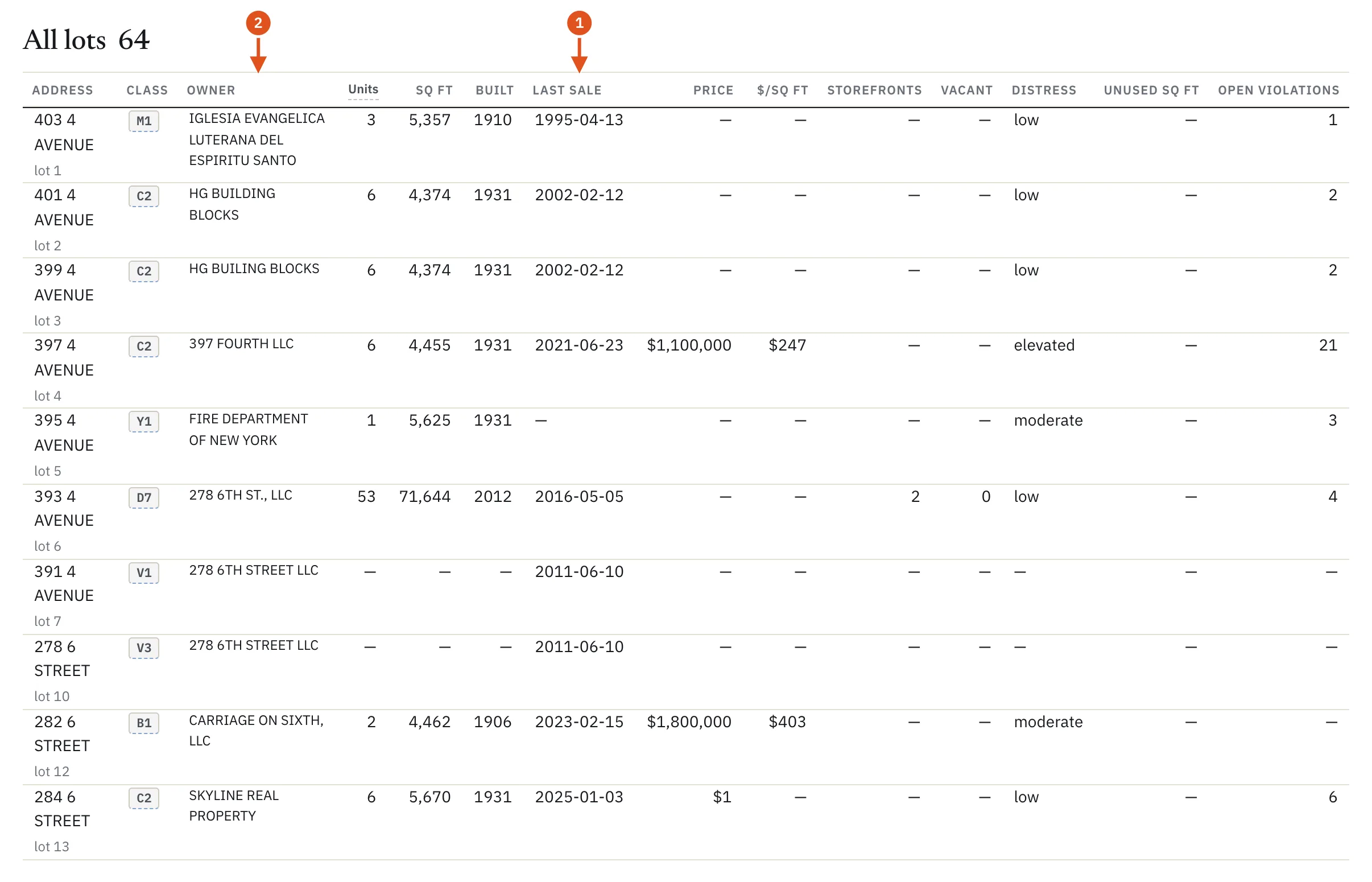Sort by the OWNER column header
This screenshot has height=882, width=1372.
click(x=210, y=90)
